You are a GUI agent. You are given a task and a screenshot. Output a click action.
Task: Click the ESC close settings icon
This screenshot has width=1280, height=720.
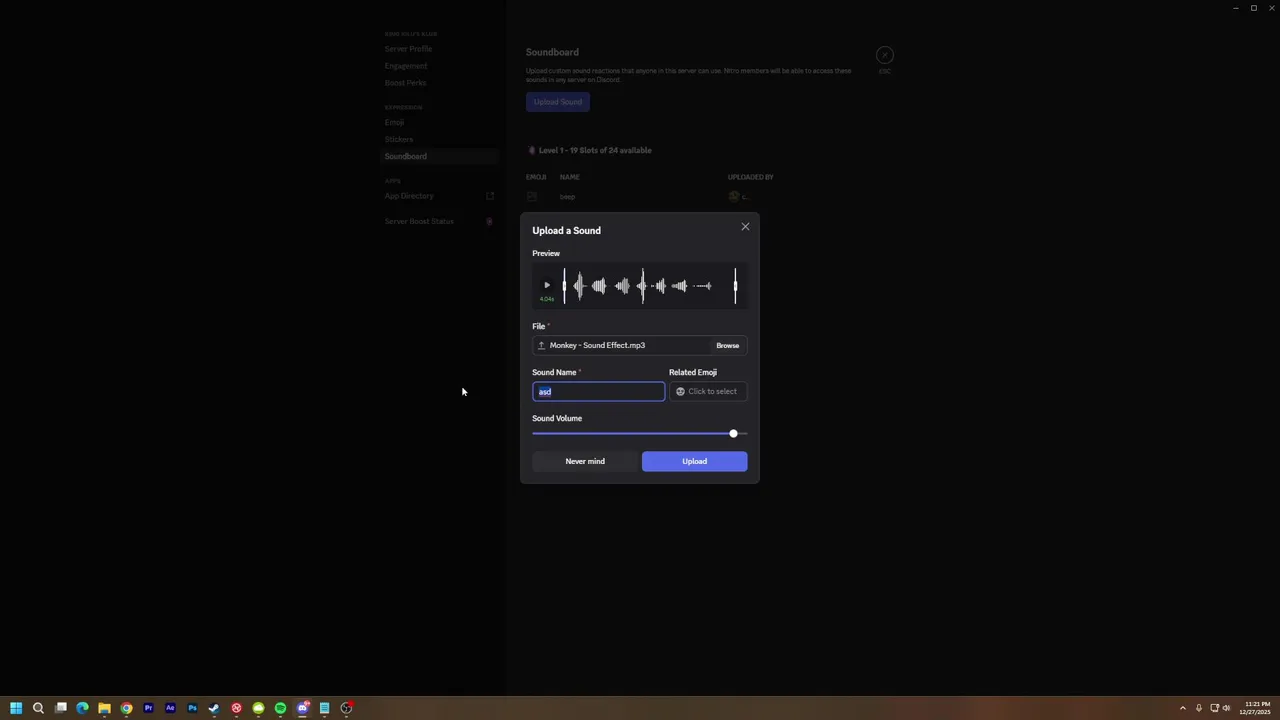[x=884, y=55]
